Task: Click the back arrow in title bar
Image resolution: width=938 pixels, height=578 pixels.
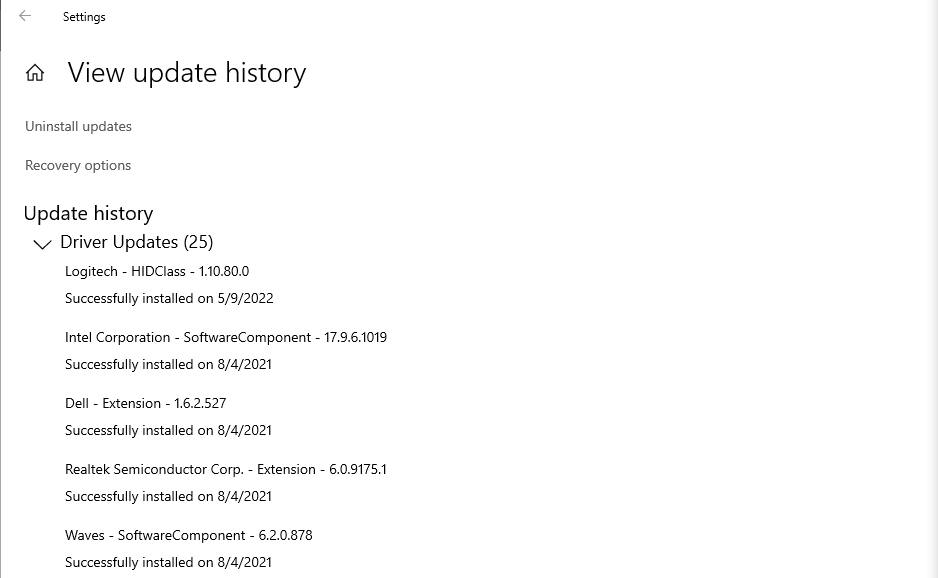Action: pos(25,16)
